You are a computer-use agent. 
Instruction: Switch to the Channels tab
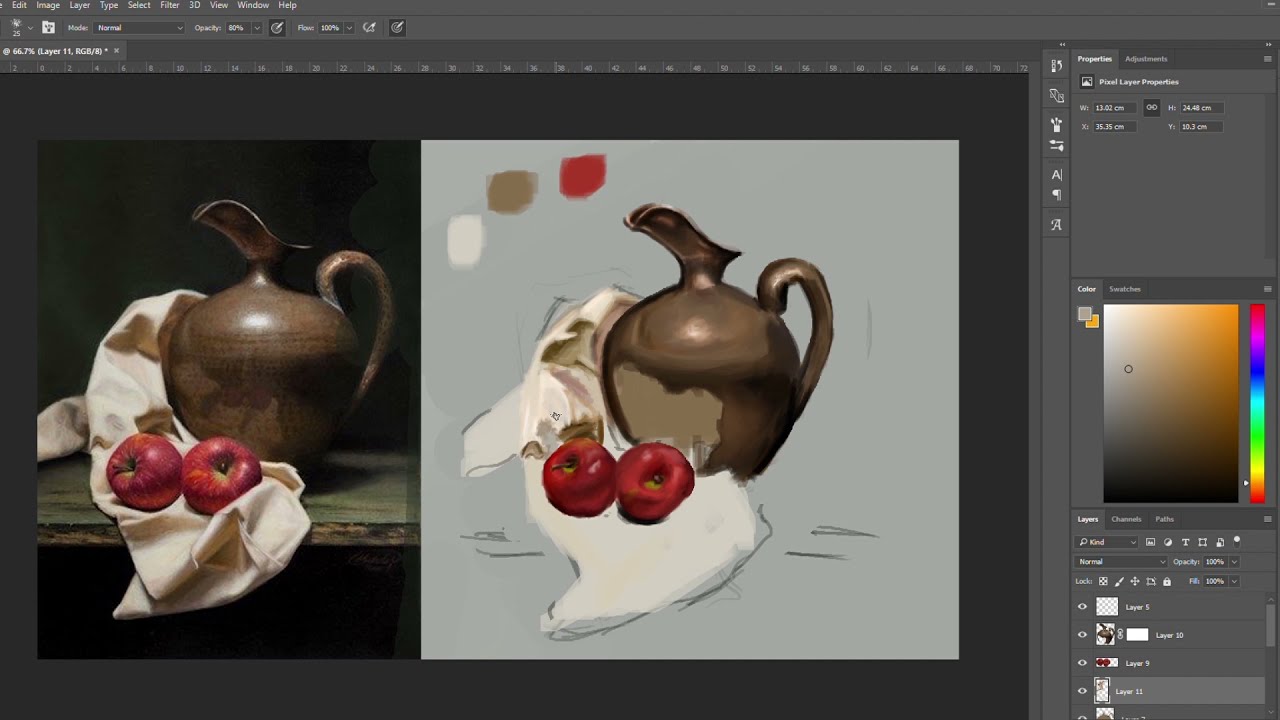(x=1126, y=519)
